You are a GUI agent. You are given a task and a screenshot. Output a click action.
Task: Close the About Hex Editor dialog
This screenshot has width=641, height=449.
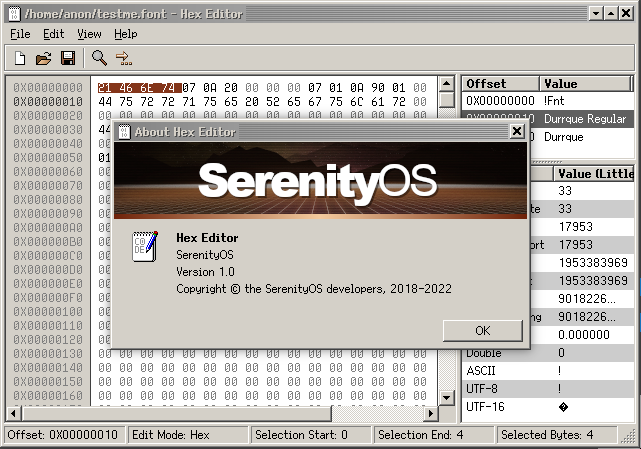point(516,131)
